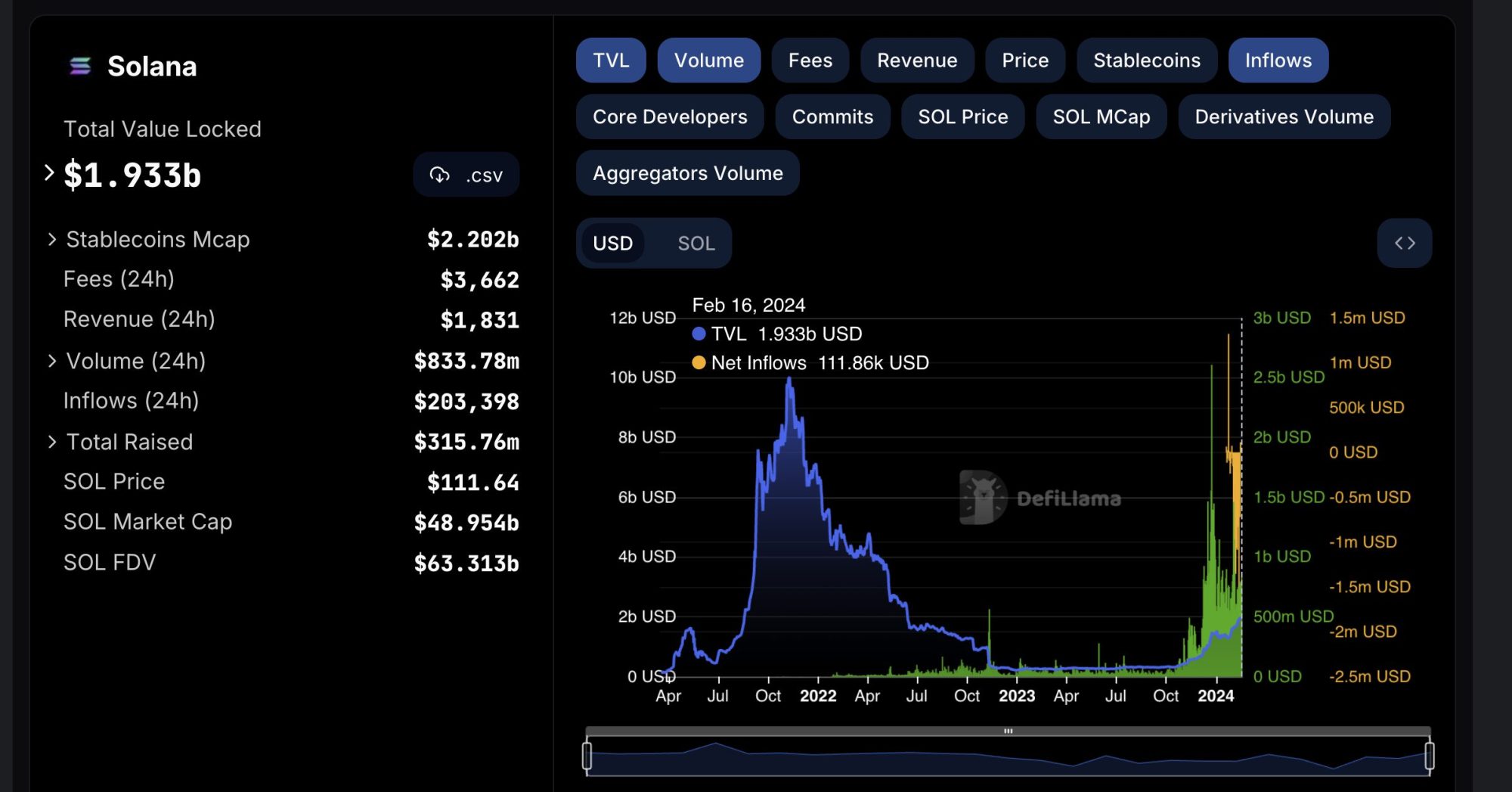Enable the Derivatives Volume metric

1284,117
